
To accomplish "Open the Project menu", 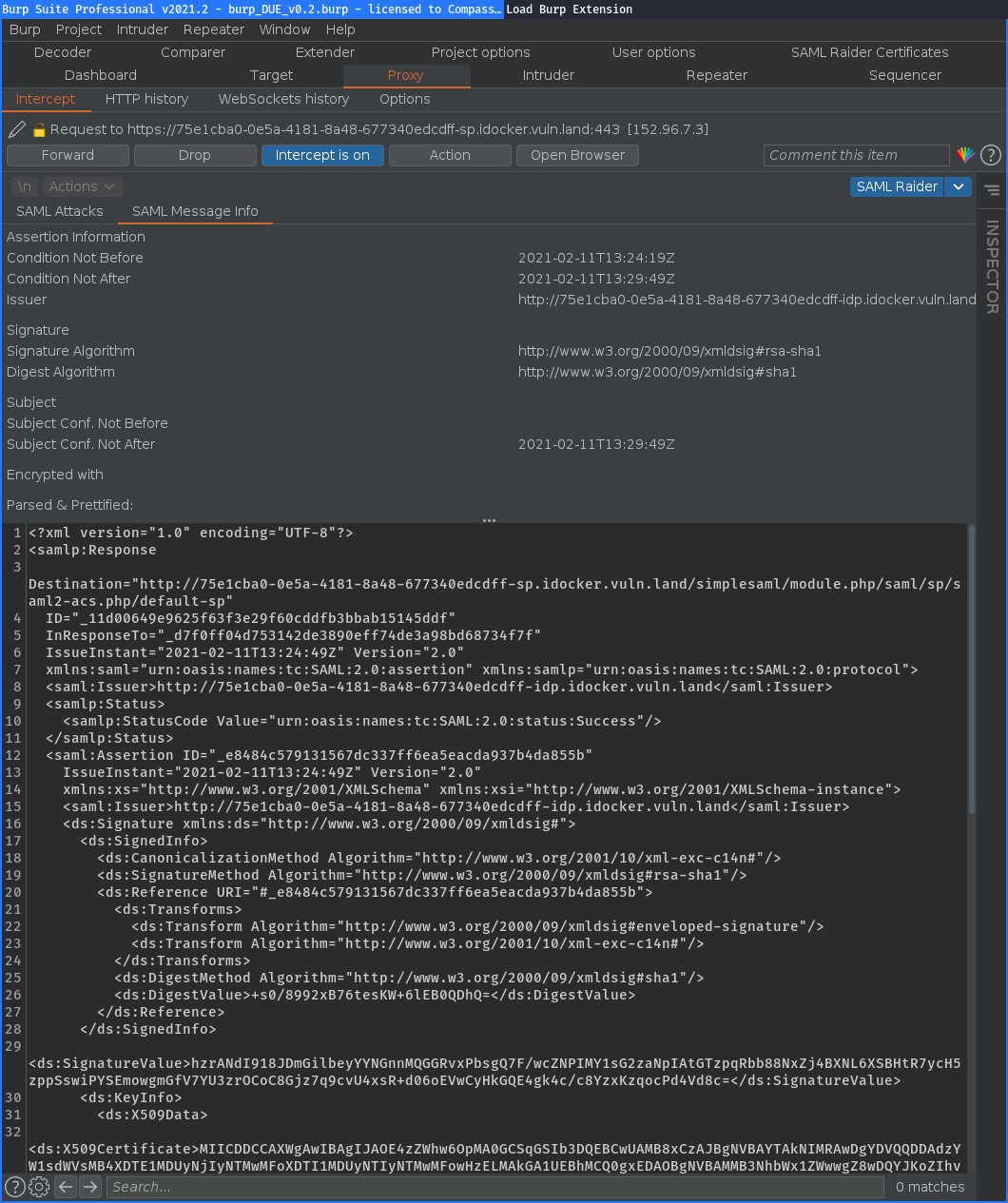I will (79, 29).
